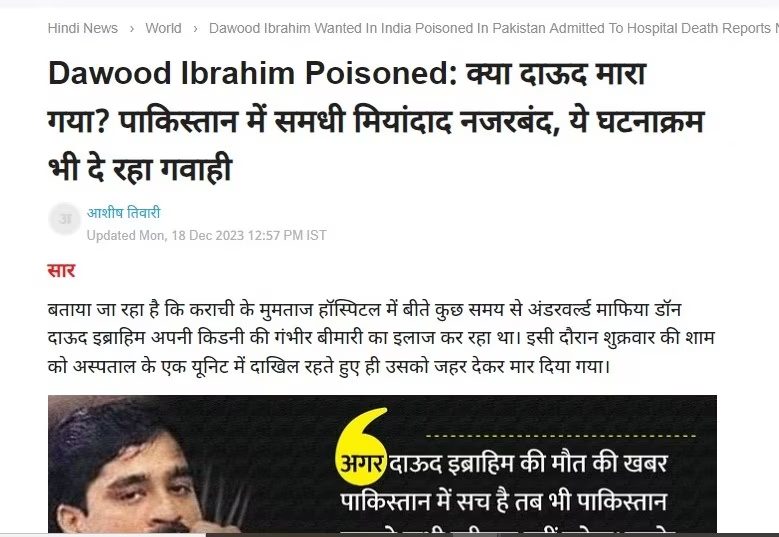Screen dimensions: 779x537
Task: Click the chevron after World breadcrumb
Action: [x=195, y=29]
